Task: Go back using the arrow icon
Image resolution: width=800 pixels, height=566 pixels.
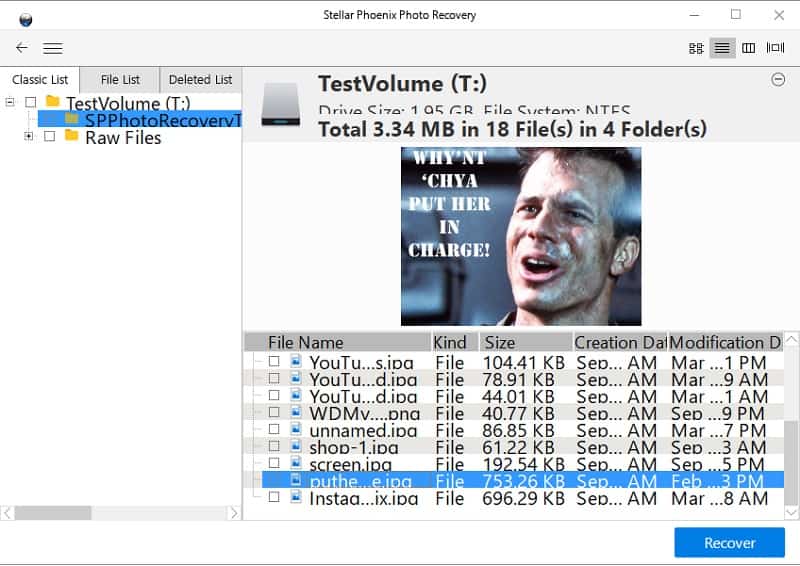Action: (21, 48)
